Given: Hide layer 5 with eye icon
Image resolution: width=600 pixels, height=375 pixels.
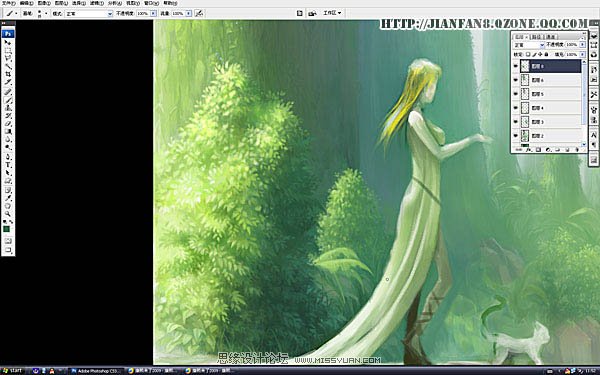Looking at the screenshot, I should (x=516, y=94).
